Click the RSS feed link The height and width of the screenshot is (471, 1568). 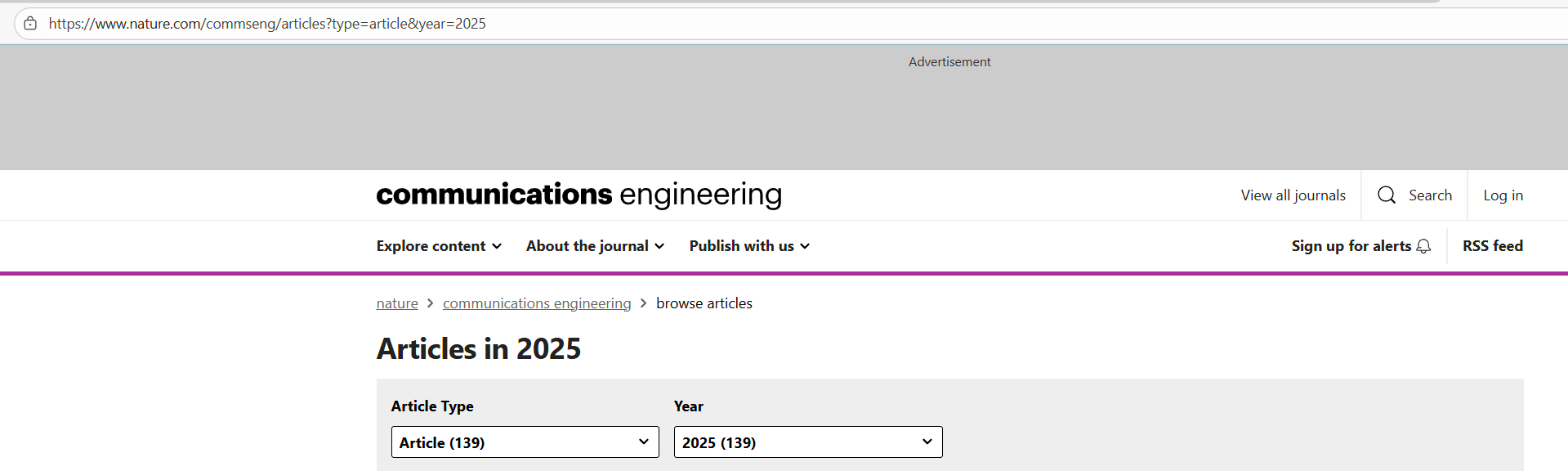click(1492, 246)
